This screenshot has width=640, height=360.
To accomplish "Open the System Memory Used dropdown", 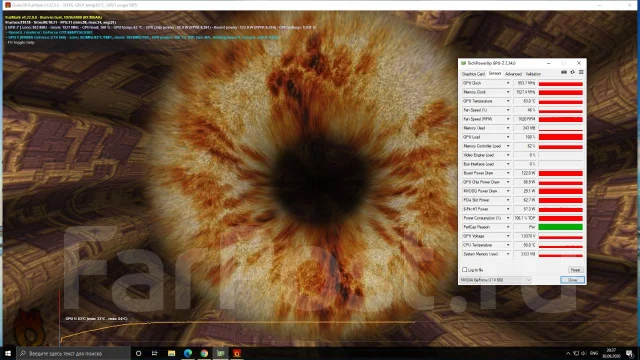I will tap(508, 254).
